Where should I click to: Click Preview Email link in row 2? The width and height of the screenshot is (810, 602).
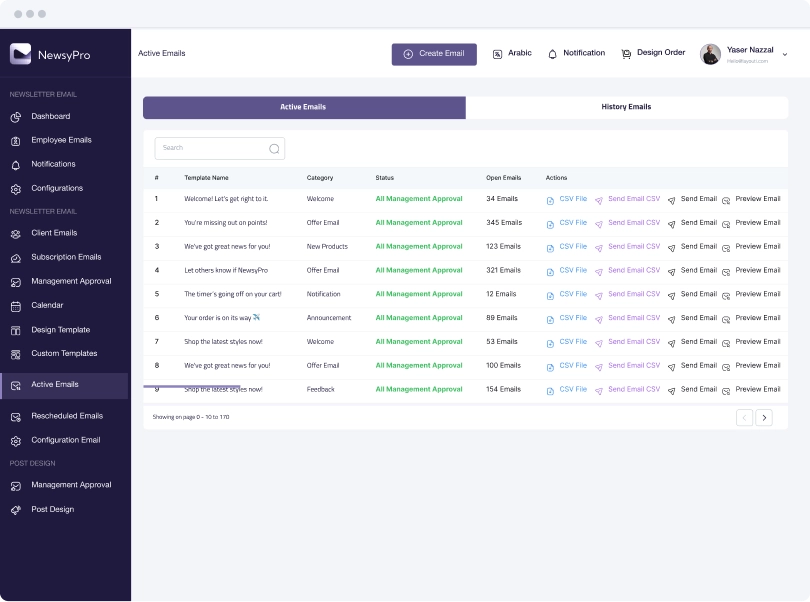[x=758, y=223]
